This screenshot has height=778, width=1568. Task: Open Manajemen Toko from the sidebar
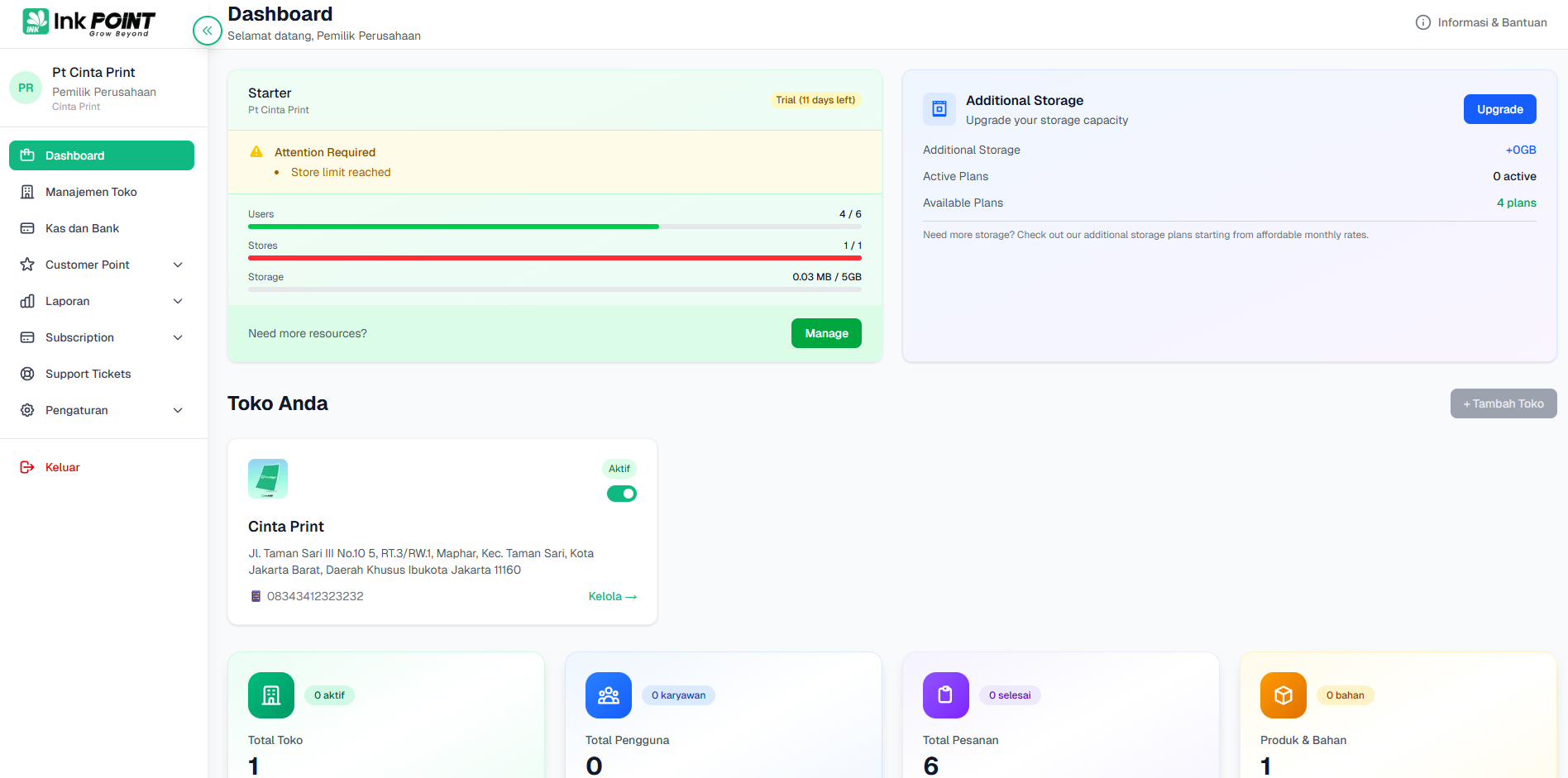[x=91, y=192]
